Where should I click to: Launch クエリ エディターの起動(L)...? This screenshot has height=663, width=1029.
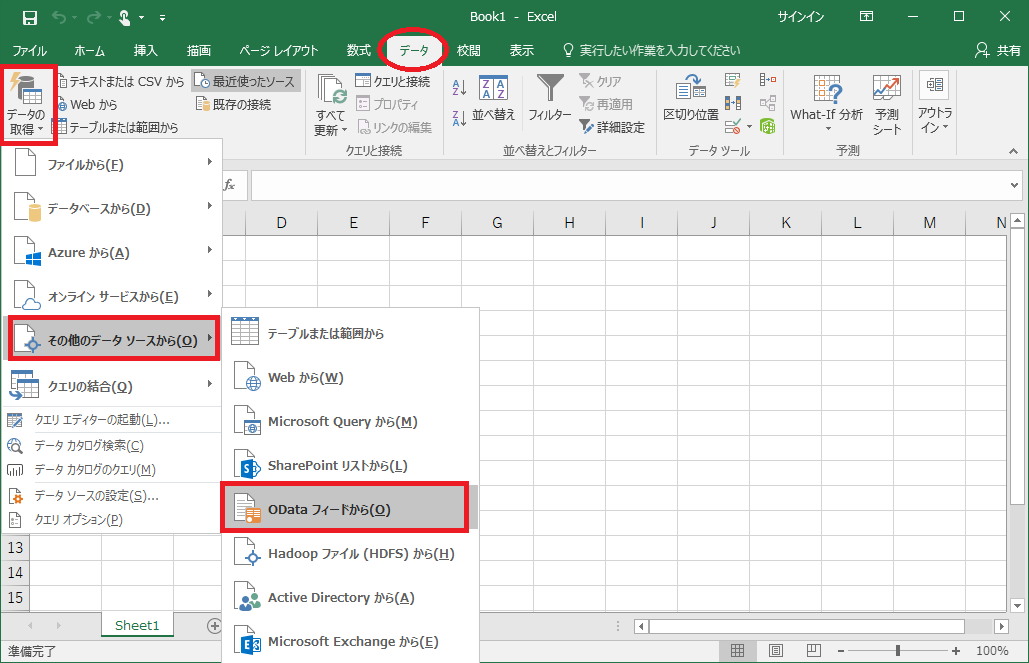point(112,420)
